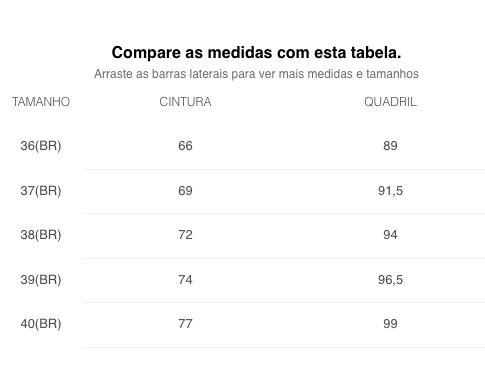The width and height of the screenshot is (485, 392).
Task: Select the 38(BR) size row label
Action: [x=41, y=235]
